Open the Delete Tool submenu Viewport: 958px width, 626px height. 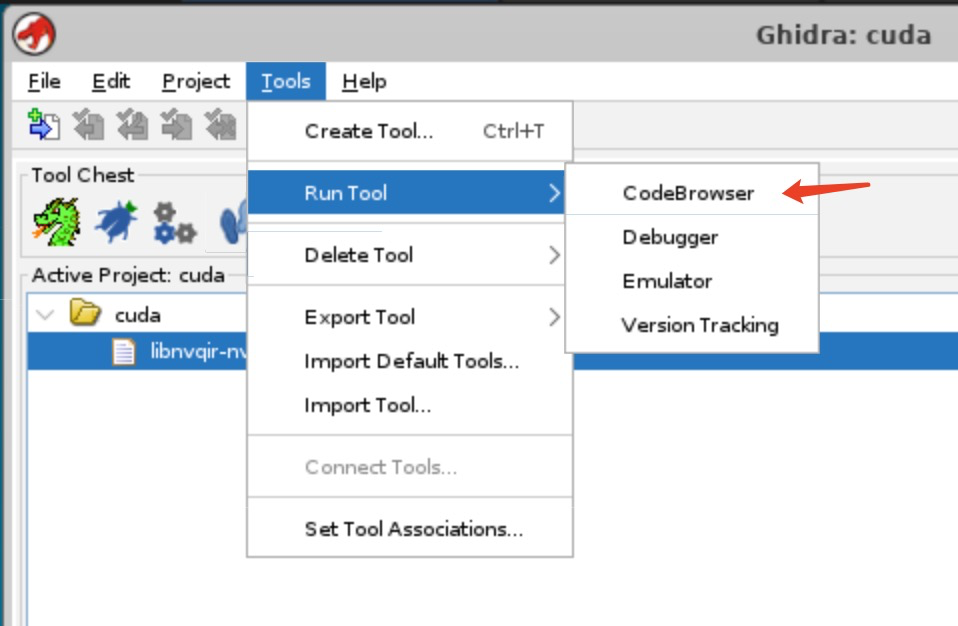pos(409,255)
